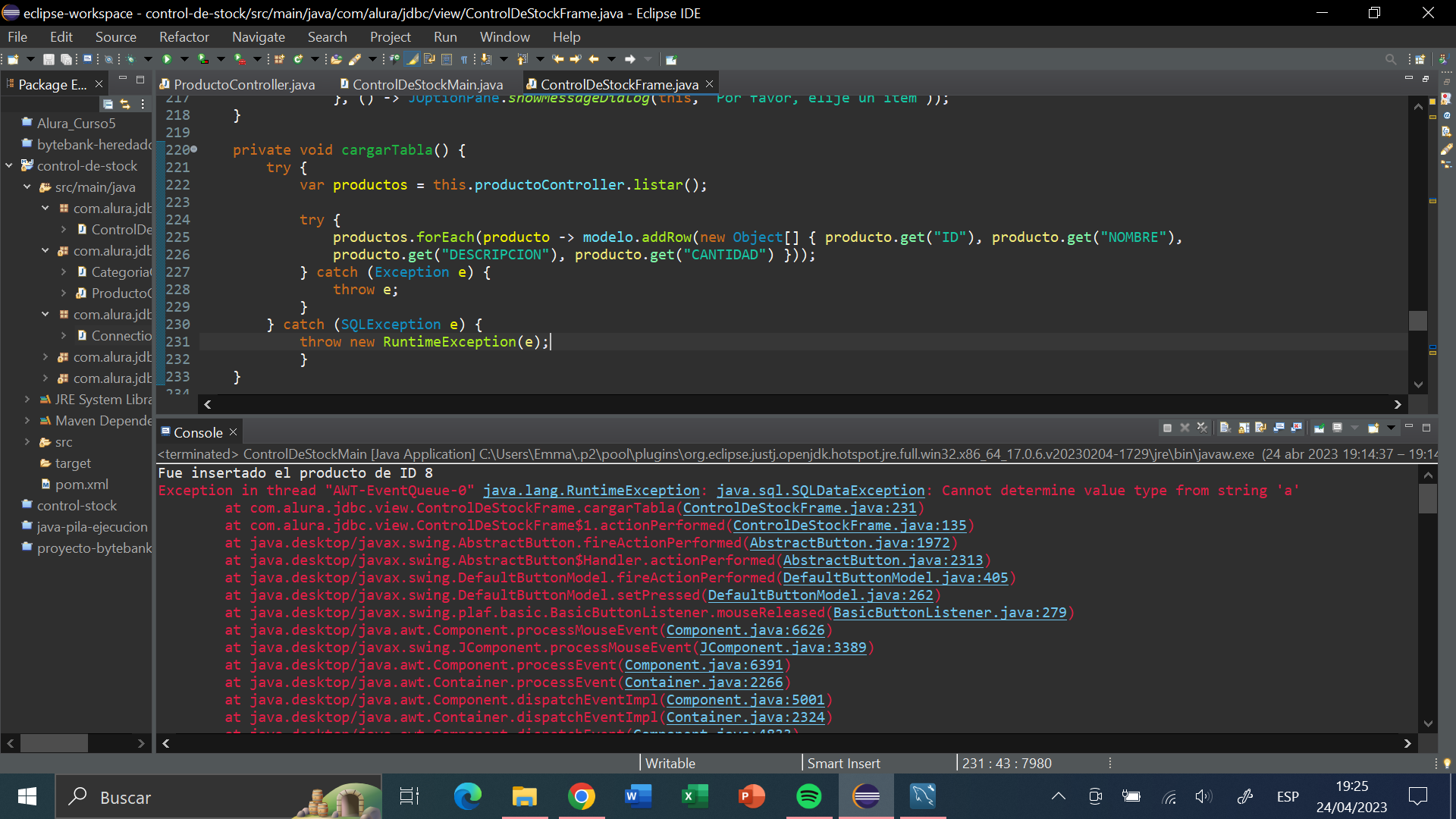
Task: Click the Coverage launch icon
Action: coord(203,59)
